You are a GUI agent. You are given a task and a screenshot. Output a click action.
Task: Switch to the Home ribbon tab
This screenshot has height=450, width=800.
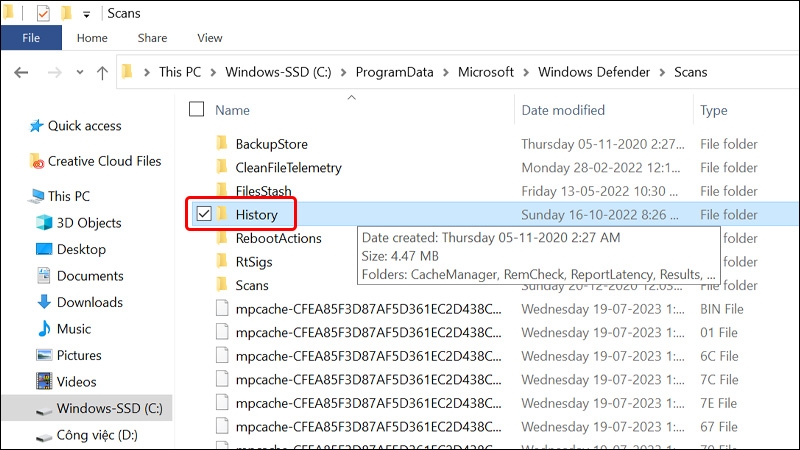pos(92,38)
